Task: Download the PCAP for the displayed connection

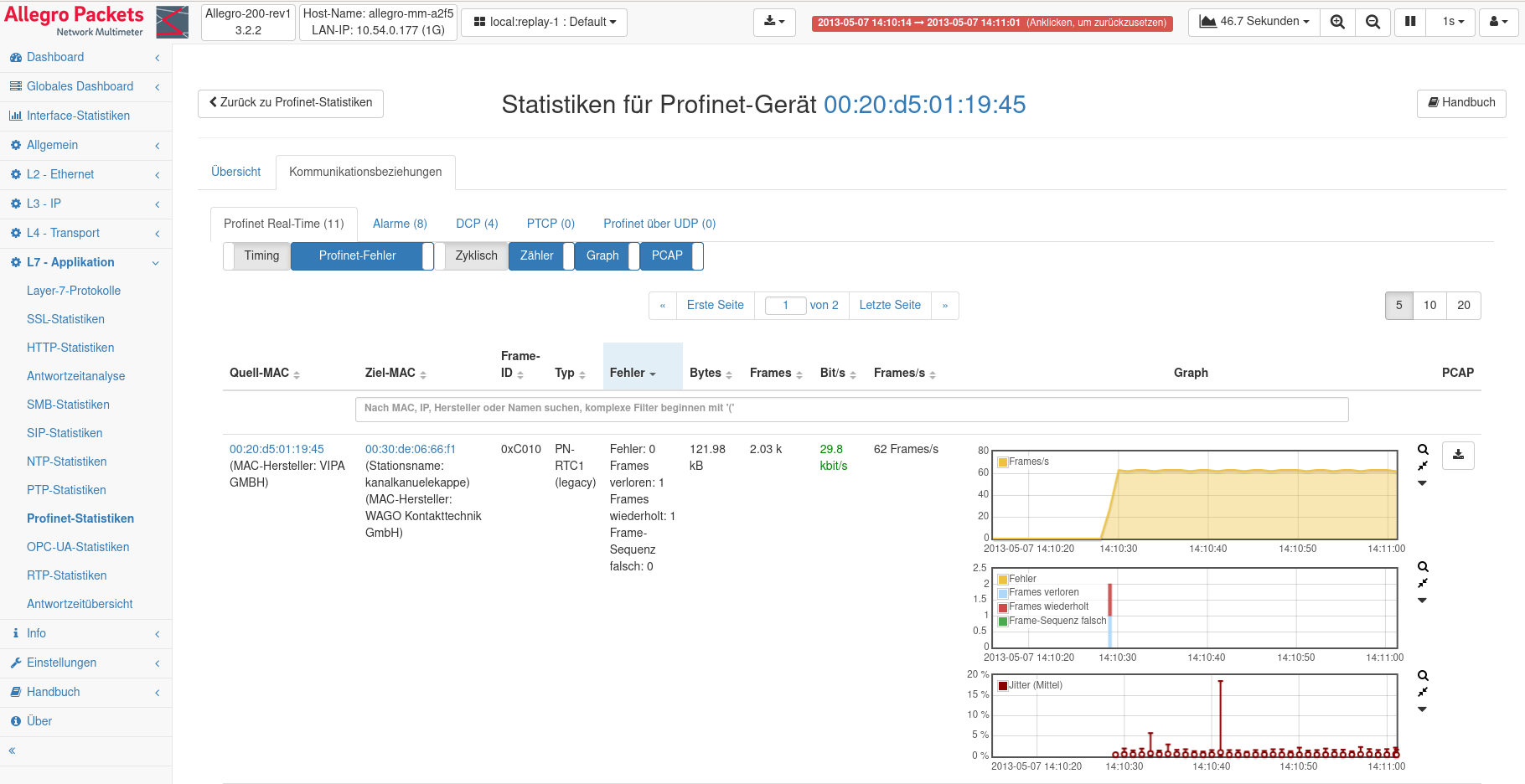Action: pyautogui.click(x=1458, y=456)
